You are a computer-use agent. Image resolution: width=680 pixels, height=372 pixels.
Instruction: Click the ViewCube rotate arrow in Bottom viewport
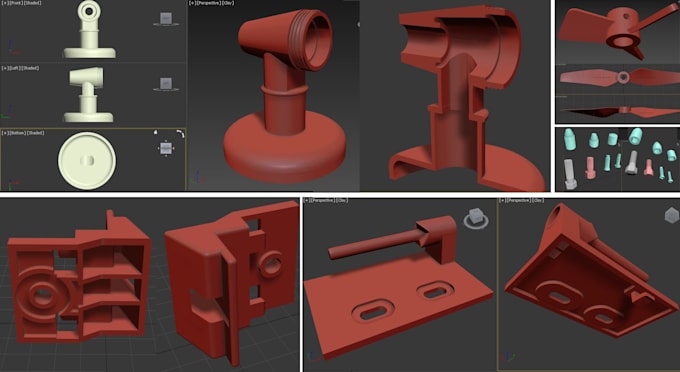tap(180, 134)
